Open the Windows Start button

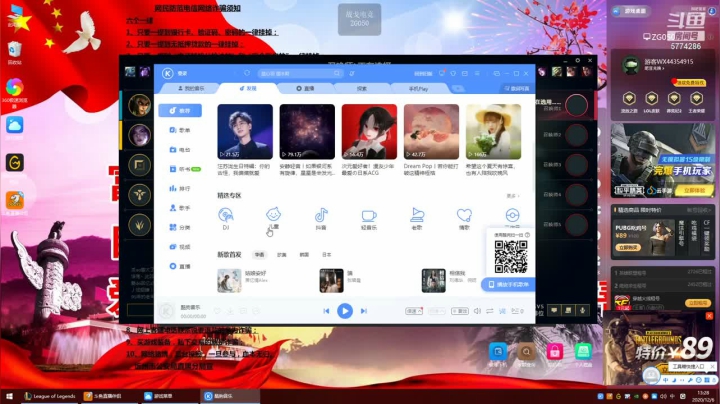[9, 396]
